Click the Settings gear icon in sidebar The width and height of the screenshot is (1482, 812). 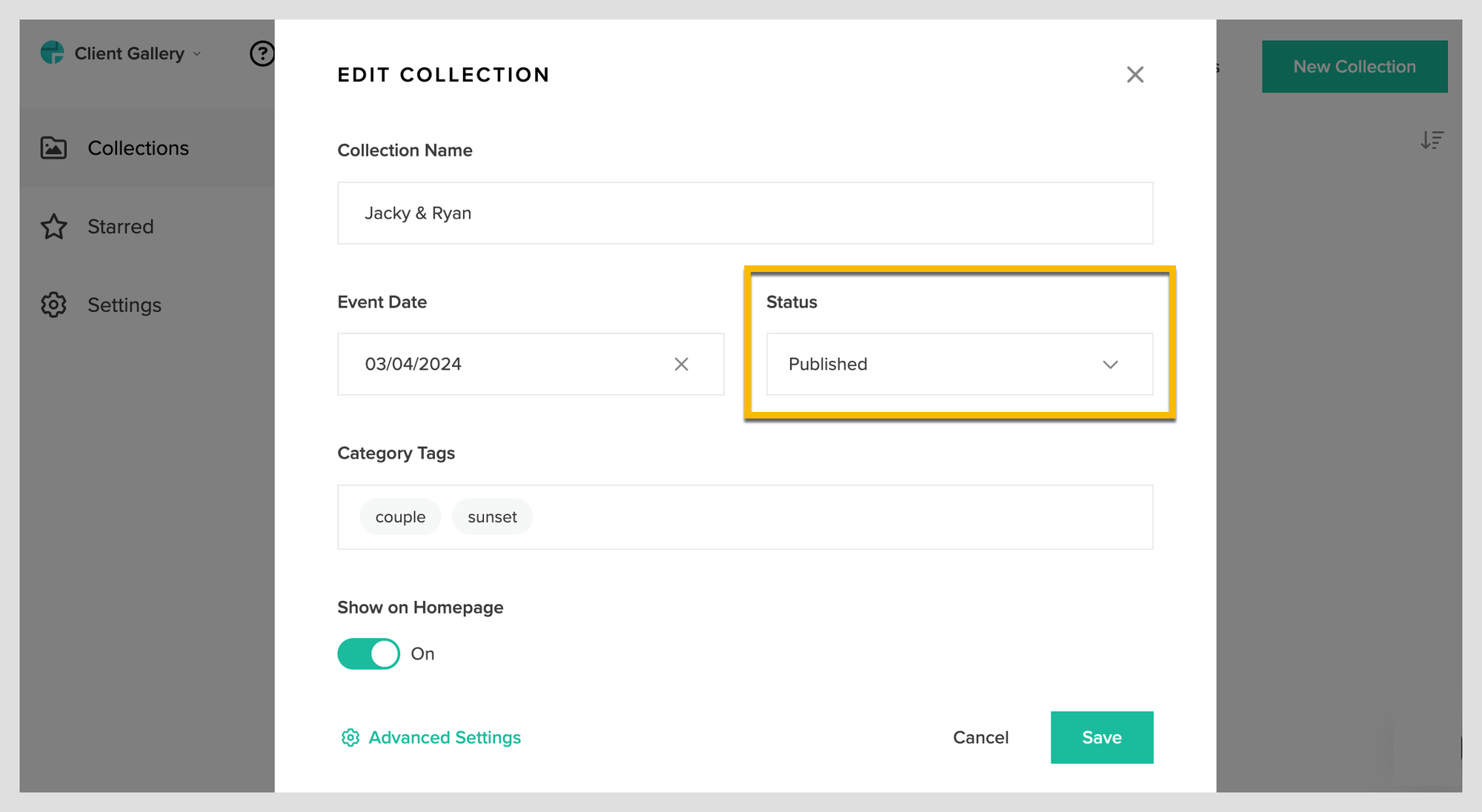[53, 304]
